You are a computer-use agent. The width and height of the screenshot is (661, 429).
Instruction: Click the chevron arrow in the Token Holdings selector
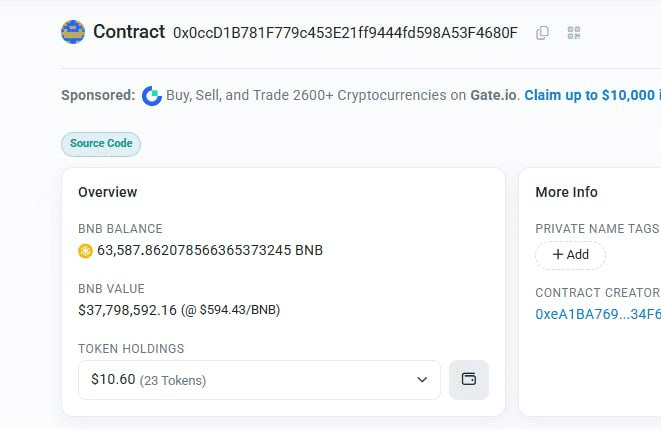coord(421,380)
